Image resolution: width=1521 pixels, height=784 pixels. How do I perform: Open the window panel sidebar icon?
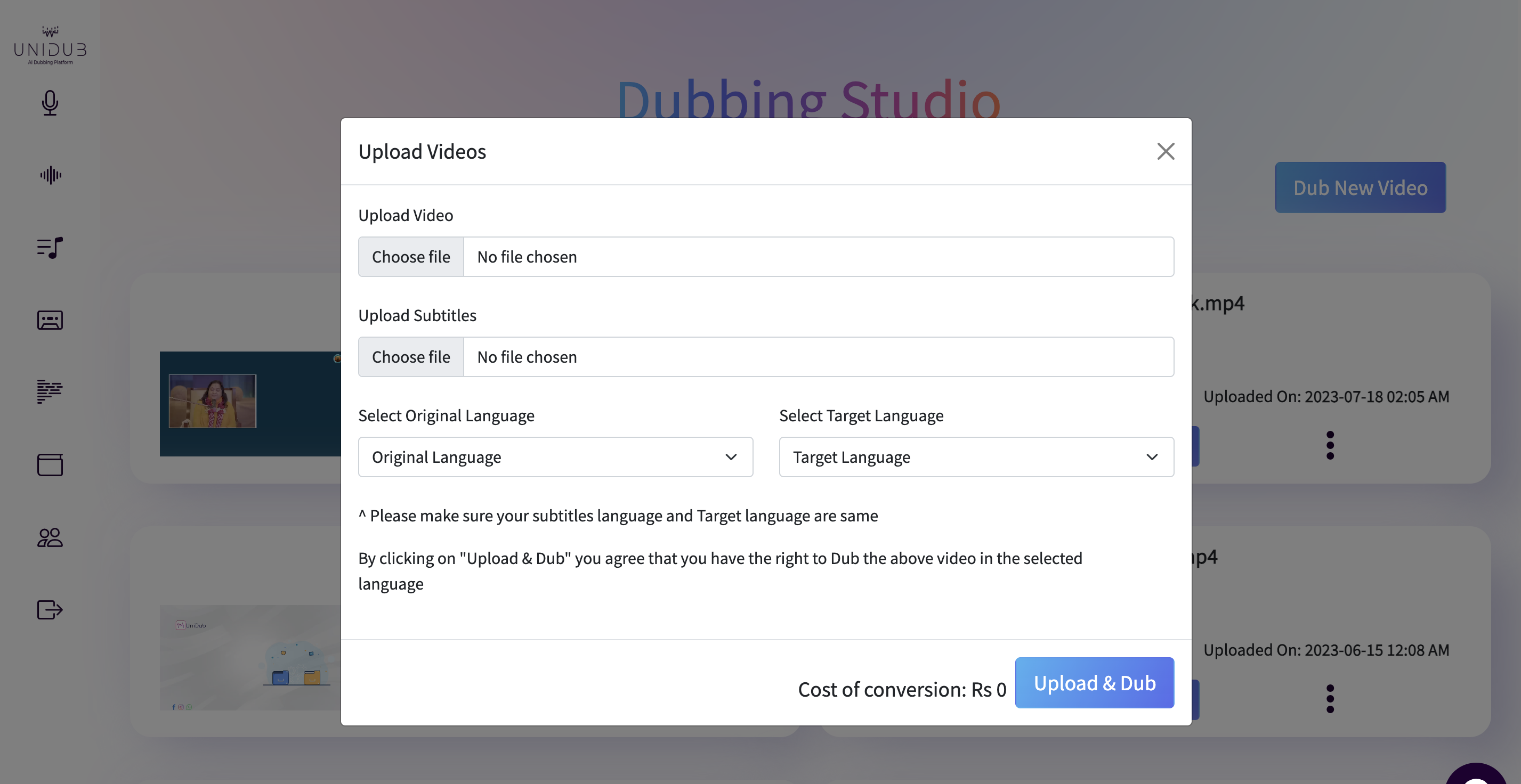(50, 465)
